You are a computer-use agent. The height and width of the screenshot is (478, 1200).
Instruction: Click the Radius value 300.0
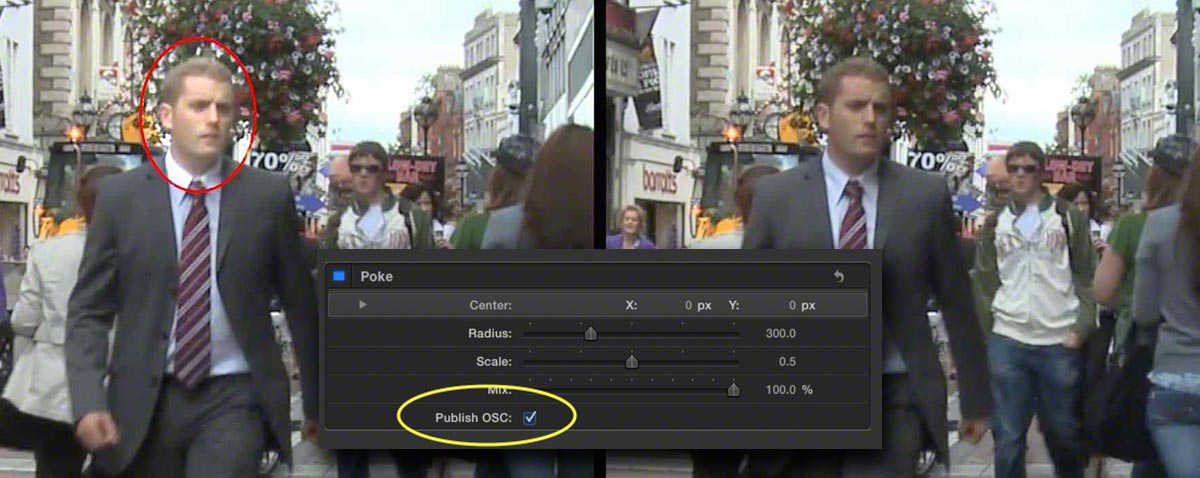780,333
